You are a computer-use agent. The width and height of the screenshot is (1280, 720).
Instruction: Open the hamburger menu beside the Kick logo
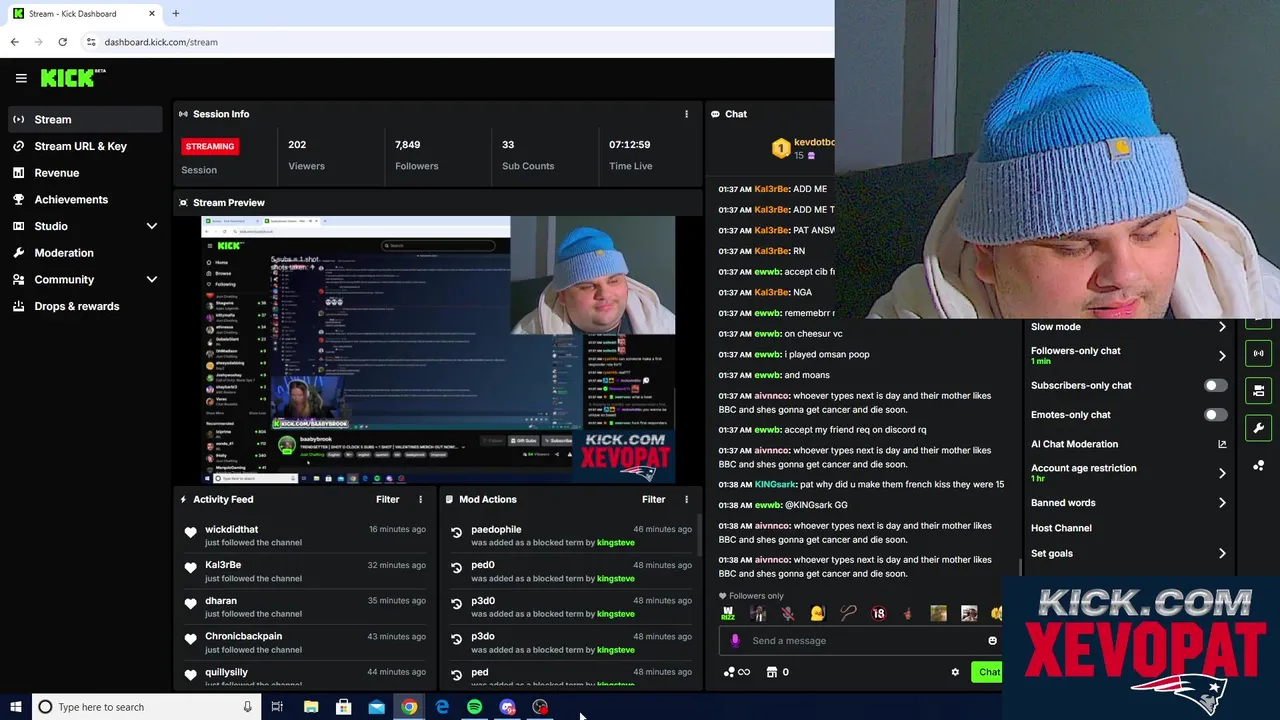point(21,78)
